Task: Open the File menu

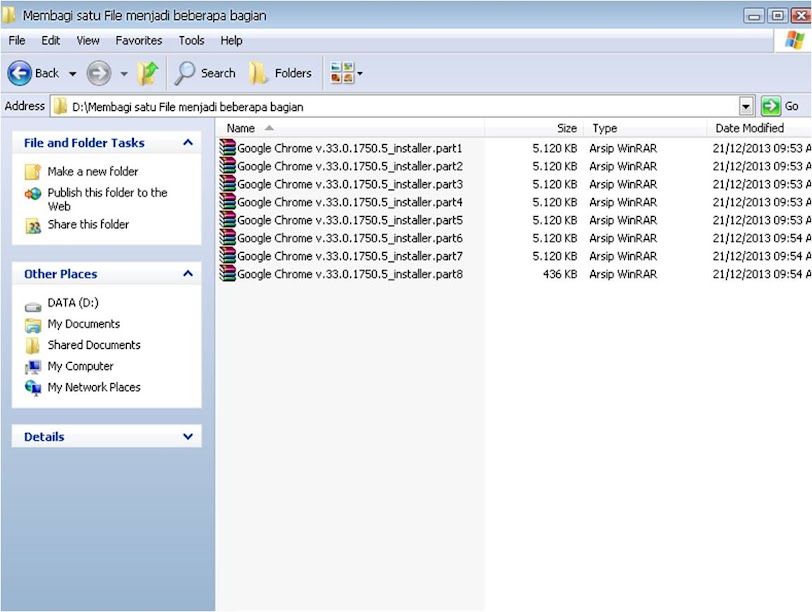Action: point(17,40)
